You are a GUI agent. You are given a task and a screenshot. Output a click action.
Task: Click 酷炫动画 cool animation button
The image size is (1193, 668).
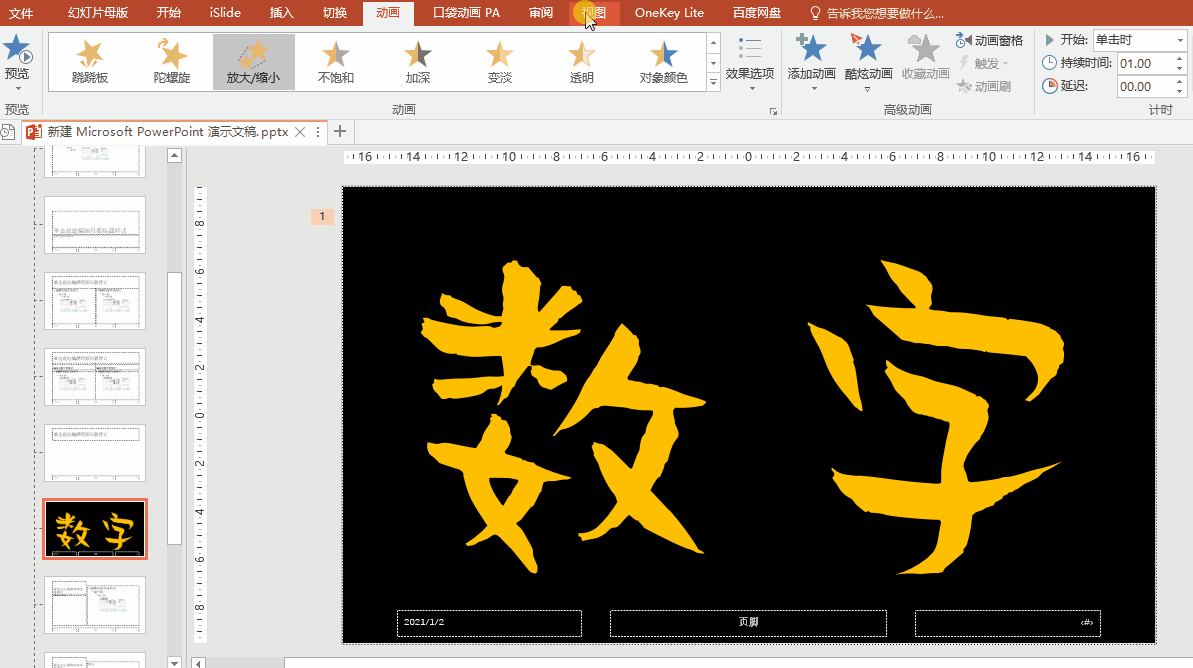(867, 60)
